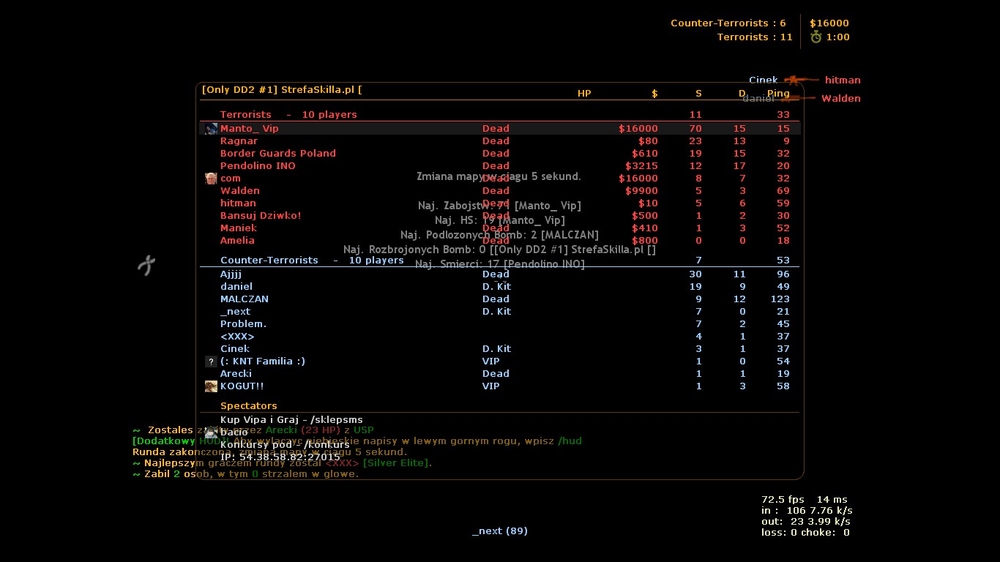Select player row Ragnar

(x=499, y=141)
